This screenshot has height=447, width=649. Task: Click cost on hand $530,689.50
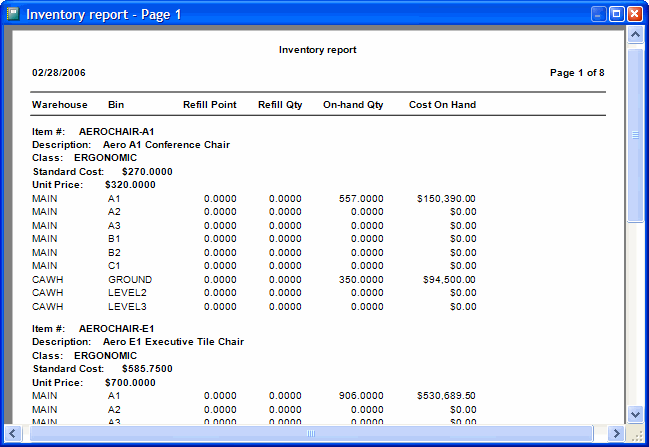tap(446, 396)
